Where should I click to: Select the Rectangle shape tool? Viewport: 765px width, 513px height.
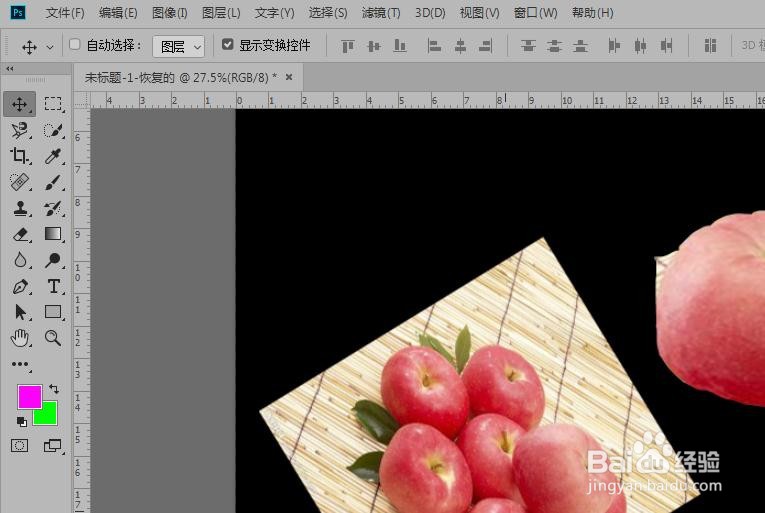pyautogui.click(x=53, y=312)
